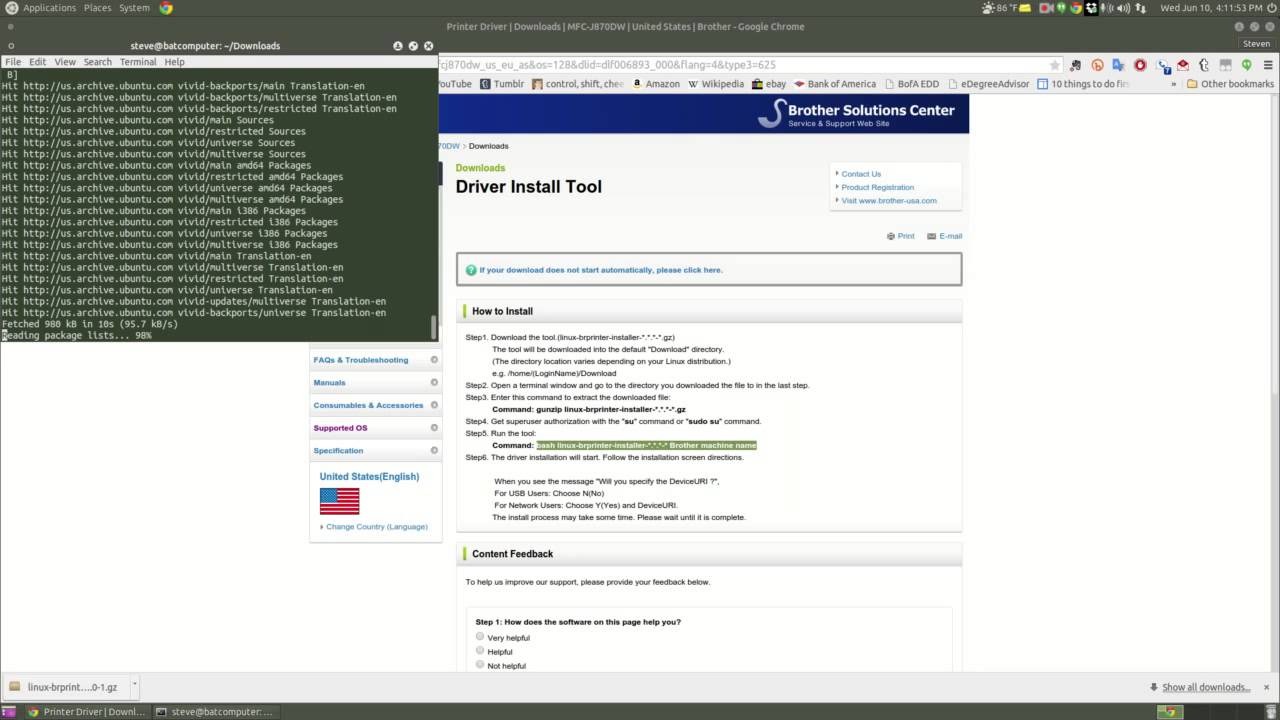Click the E-mail icon link

(x=944, y=236)
